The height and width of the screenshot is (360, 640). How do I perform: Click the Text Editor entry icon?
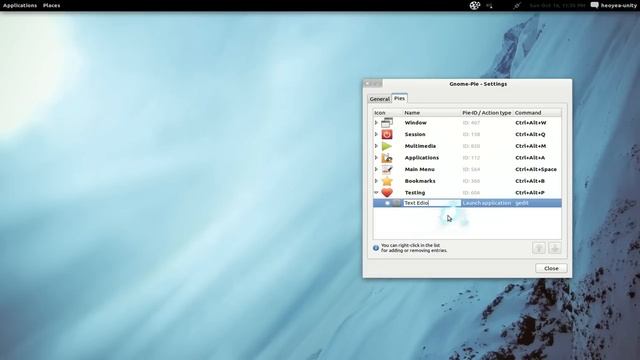tap(396, 203)
